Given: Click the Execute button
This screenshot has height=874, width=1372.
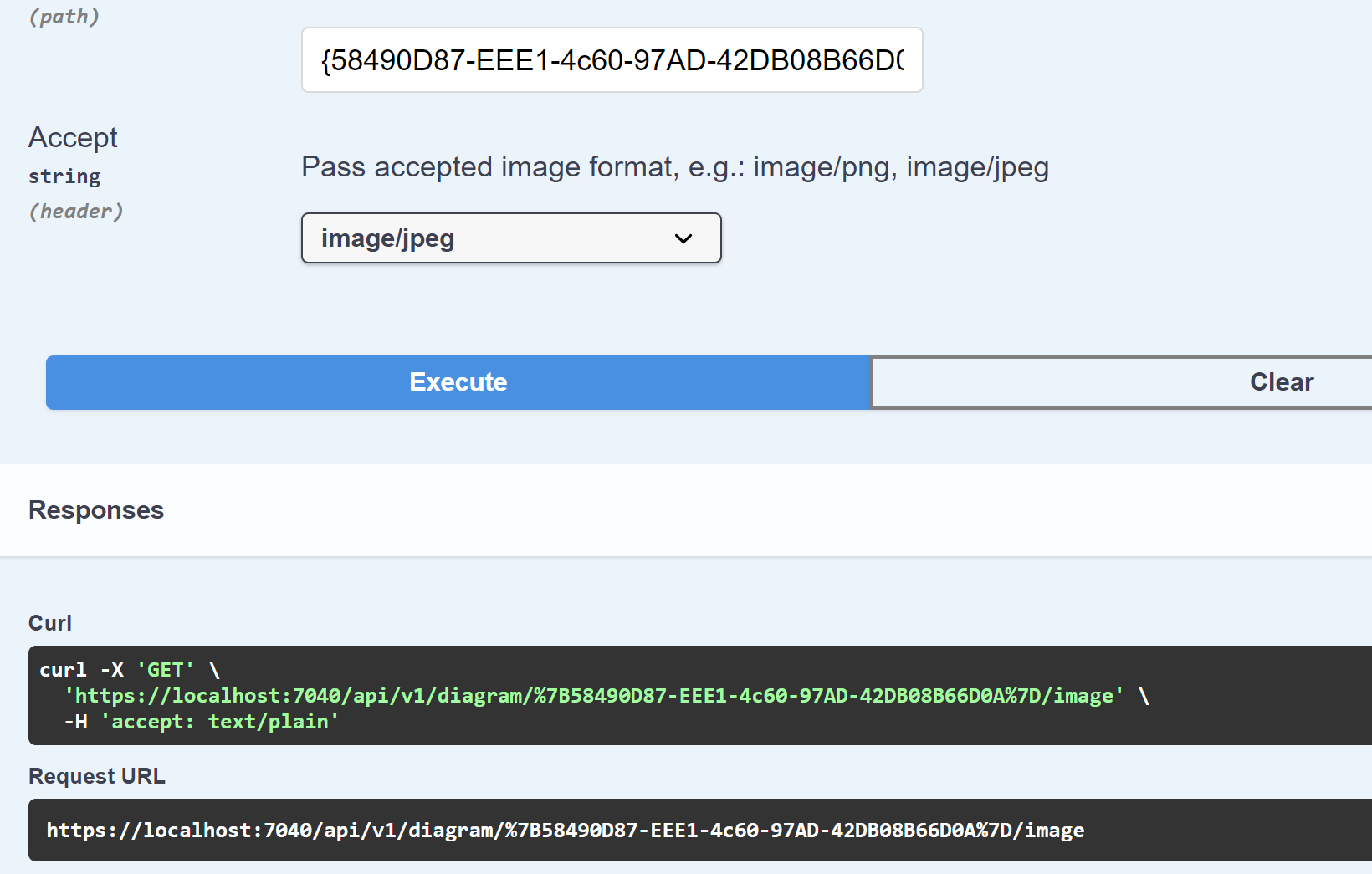Looking at the screenshot, I should click(x=458, y=382).
